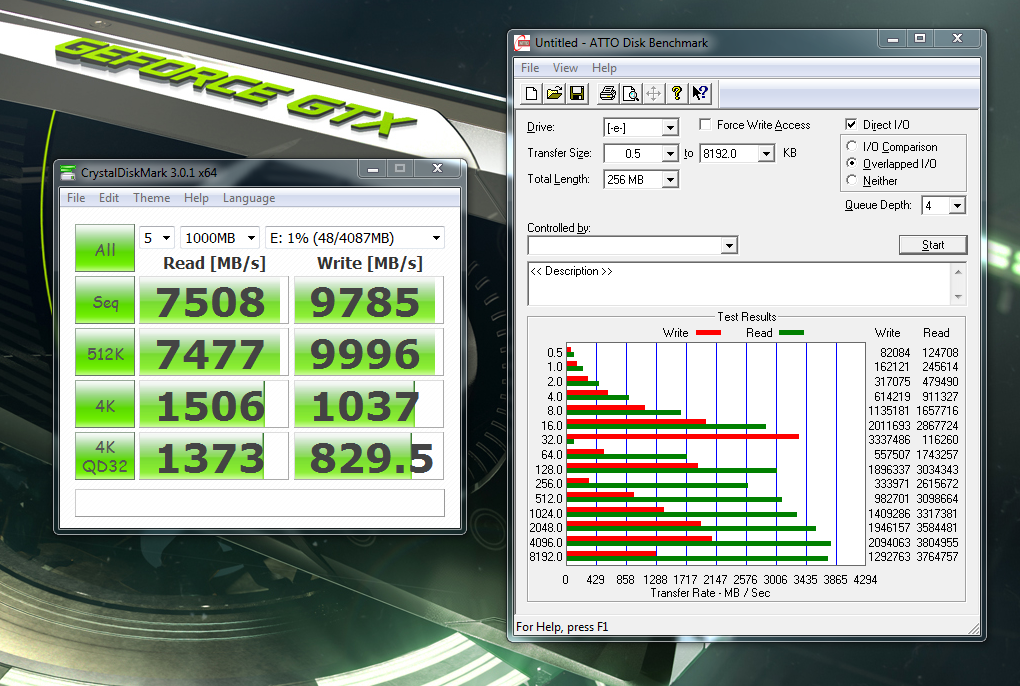The image size is (1020, 686).
Task: Click the Seq read result 7508
Action: point(213,300)
